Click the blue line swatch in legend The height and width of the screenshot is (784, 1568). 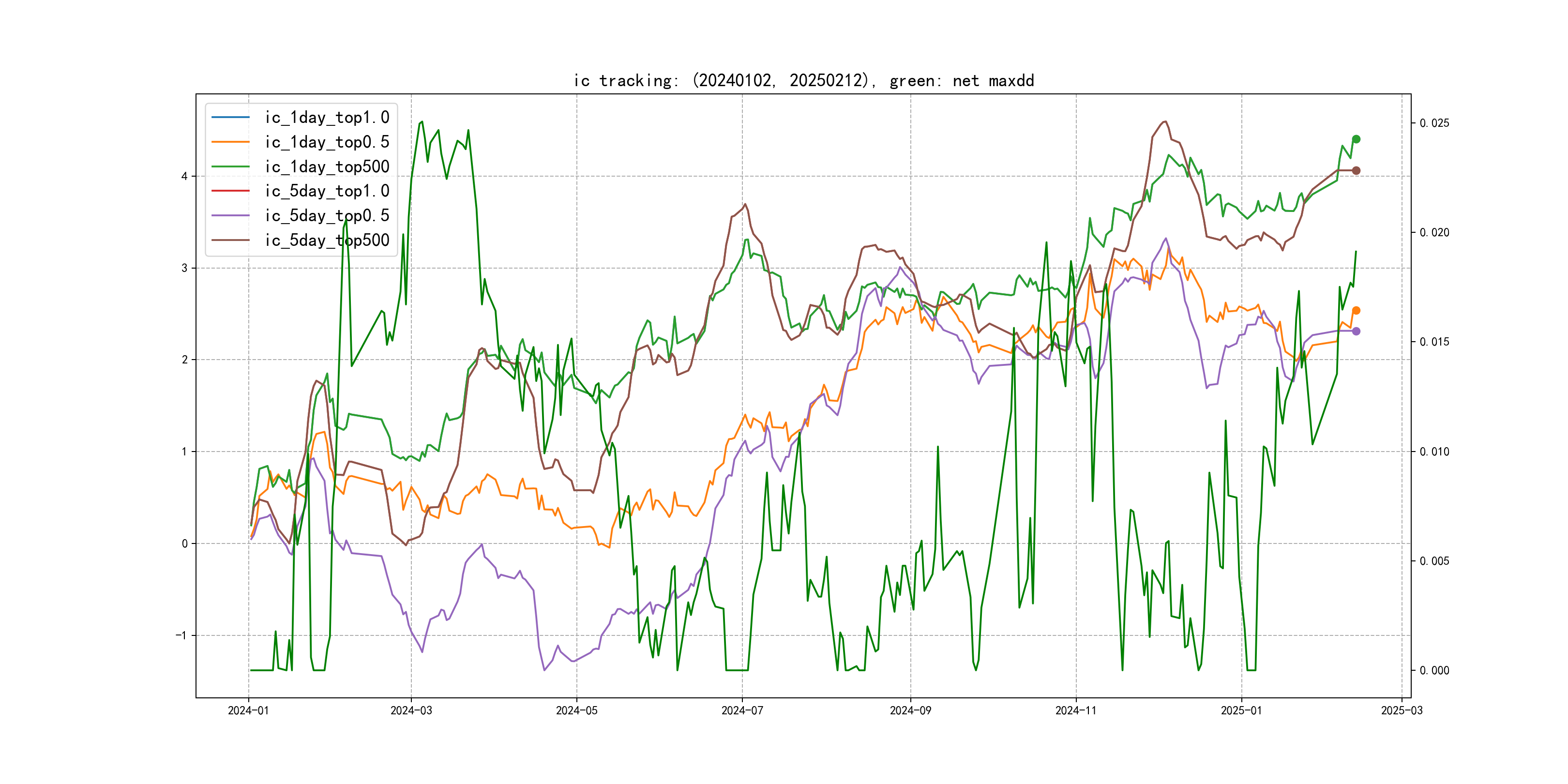coord(230,117)
